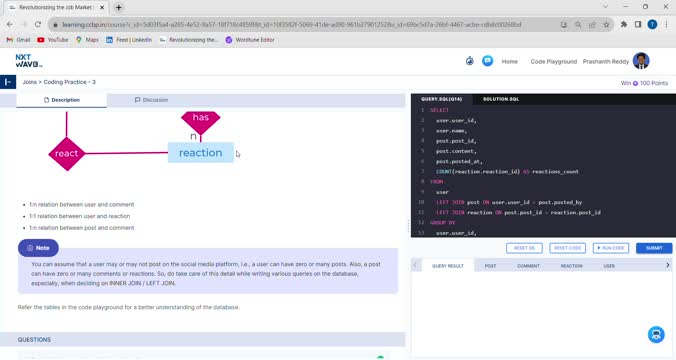Click the Win 100 Points label
This screenshot has height=360, width=676.
(x=644, y=83)
